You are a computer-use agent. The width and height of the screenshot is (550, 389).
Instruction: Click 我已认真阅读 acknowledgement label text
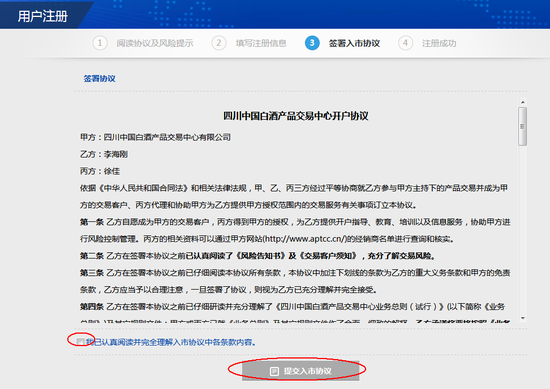click(x=171, y=342)
